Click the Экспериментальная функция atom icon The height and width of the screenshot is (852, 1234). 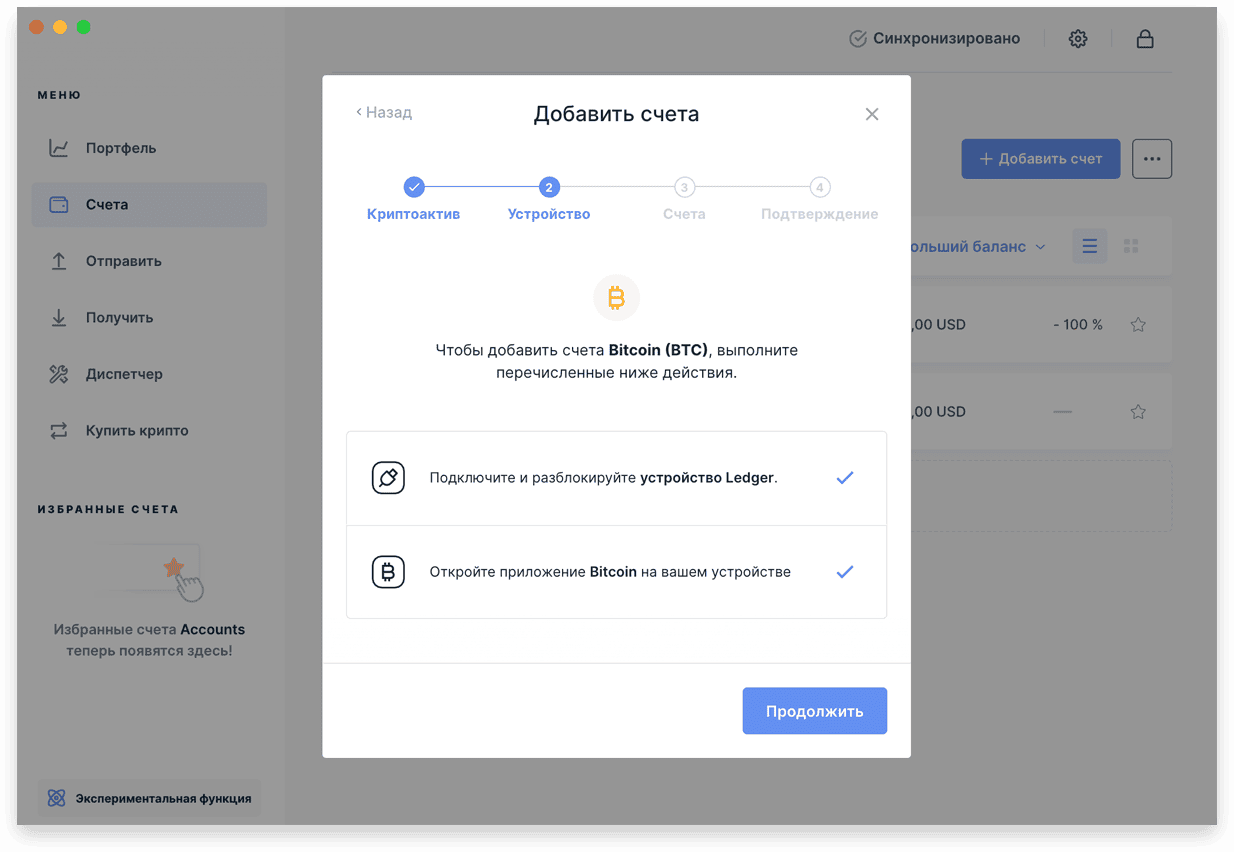(x=57, y=799)
